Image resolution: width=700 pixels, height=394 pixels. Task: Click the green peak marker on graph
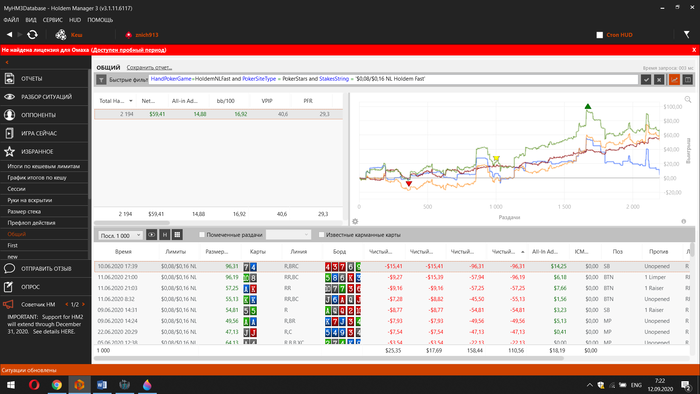coord(588,106)
